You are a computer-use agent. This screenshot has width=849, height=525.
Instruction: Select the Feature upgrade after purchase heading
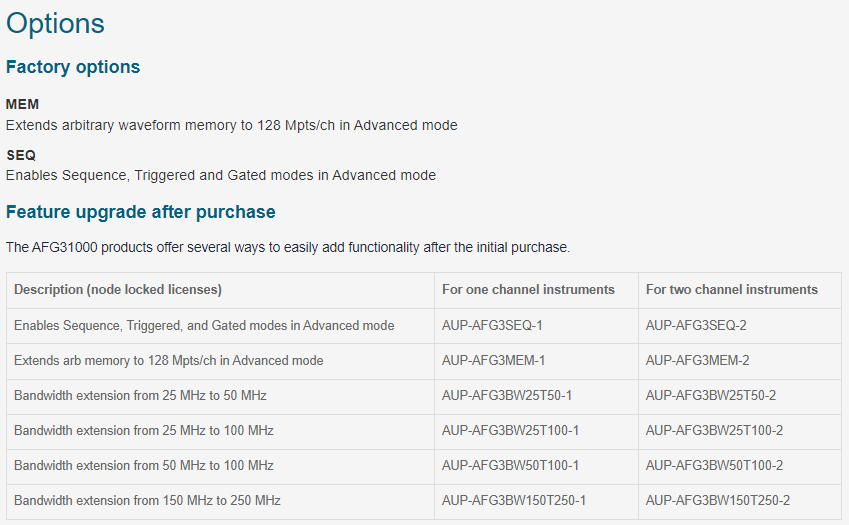(141, 212)
